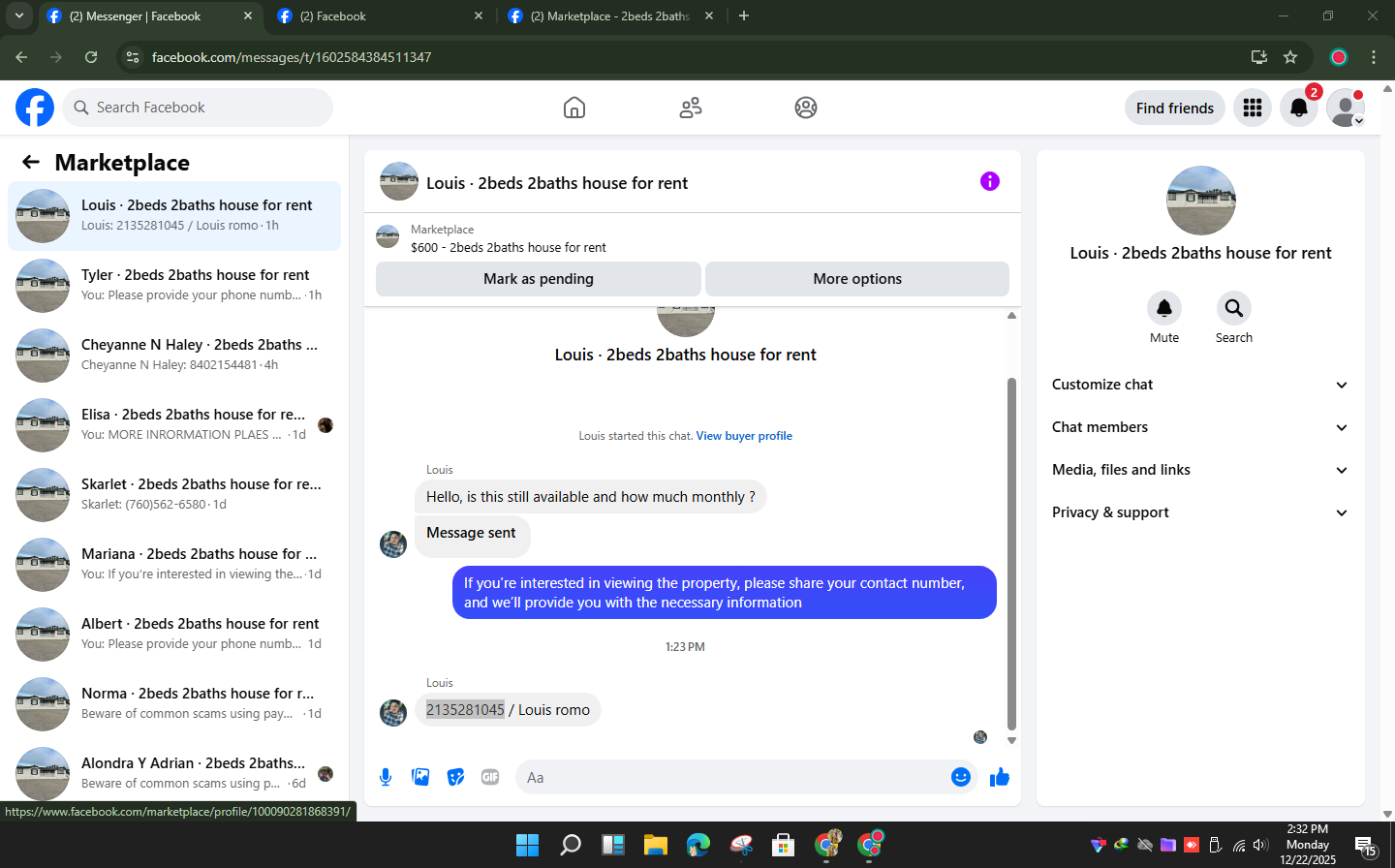
Task: Click the Facebook logo
Action: [35, 108]
